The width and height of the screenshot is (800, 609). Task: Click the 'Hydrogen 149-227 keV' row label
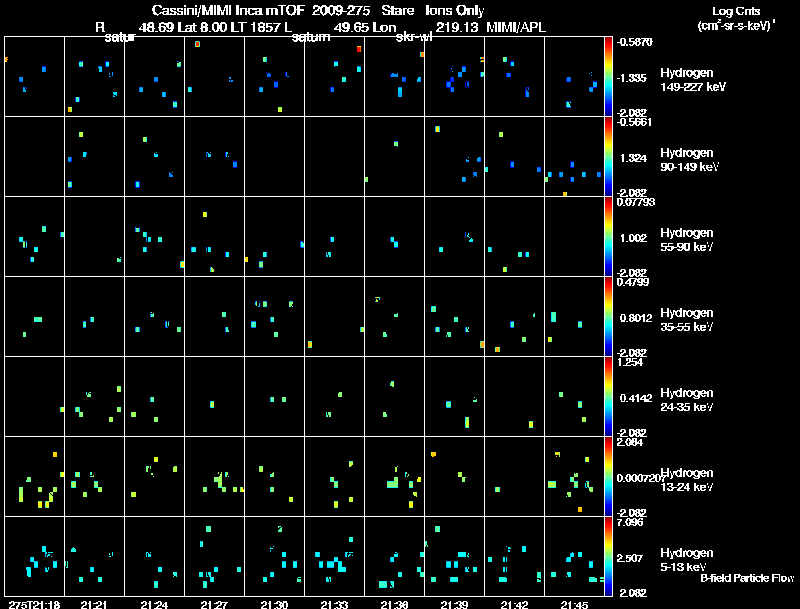(x=693, y=80)
